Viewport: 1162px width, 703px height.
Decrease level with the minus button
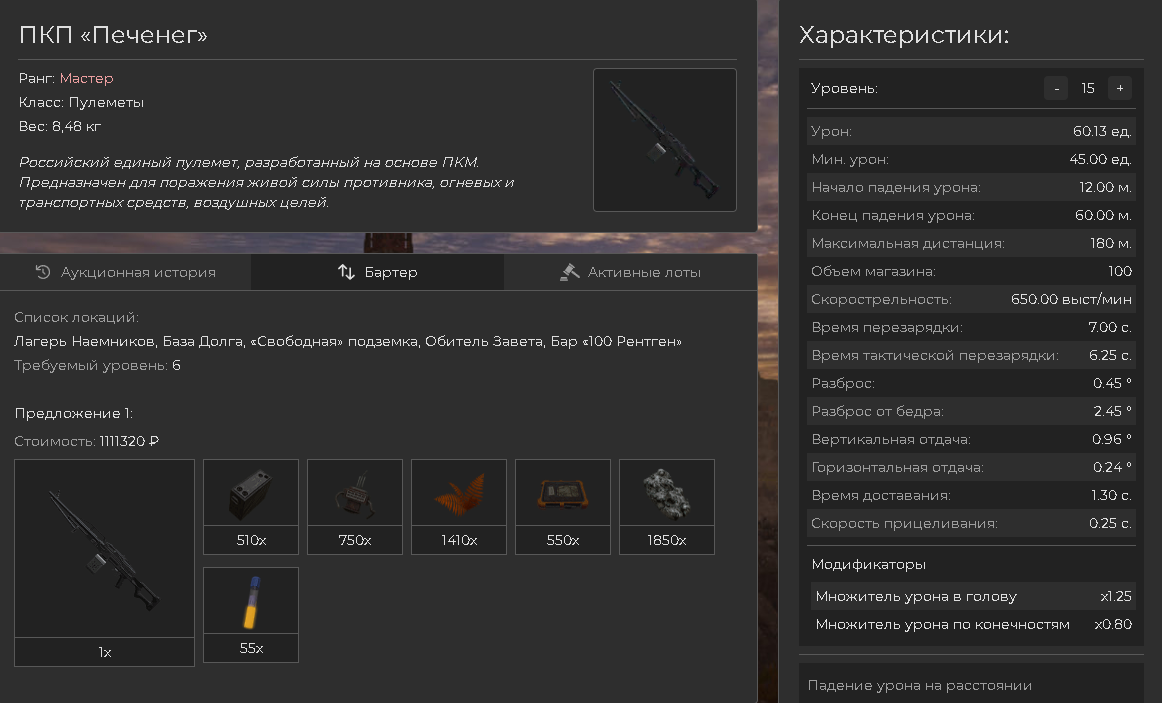(x=1056, y=88)
